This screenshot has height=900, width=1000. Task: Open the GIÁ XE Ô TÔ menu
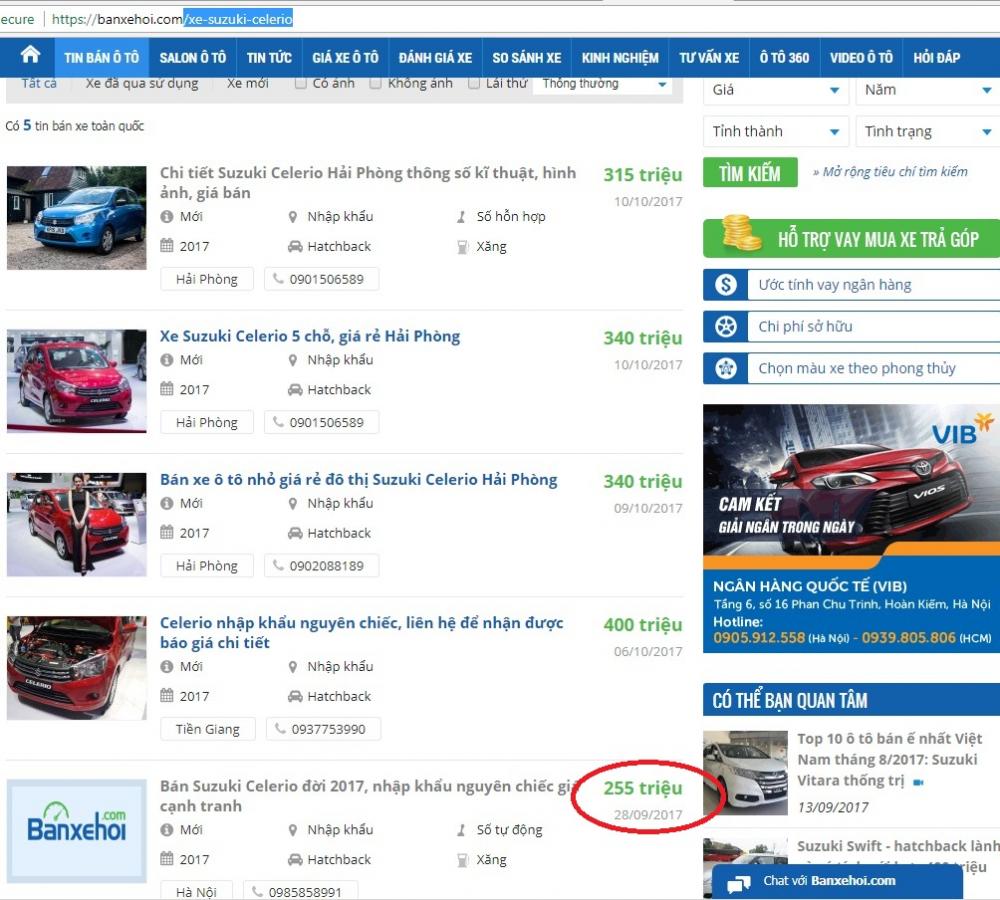pyautogui.click(x=345, y=57)
